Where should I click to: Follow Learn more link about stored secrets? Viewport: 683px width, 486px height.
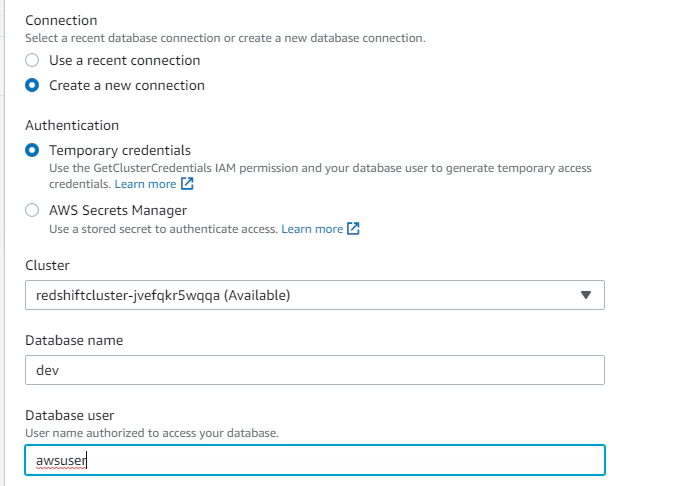[312, 229]
